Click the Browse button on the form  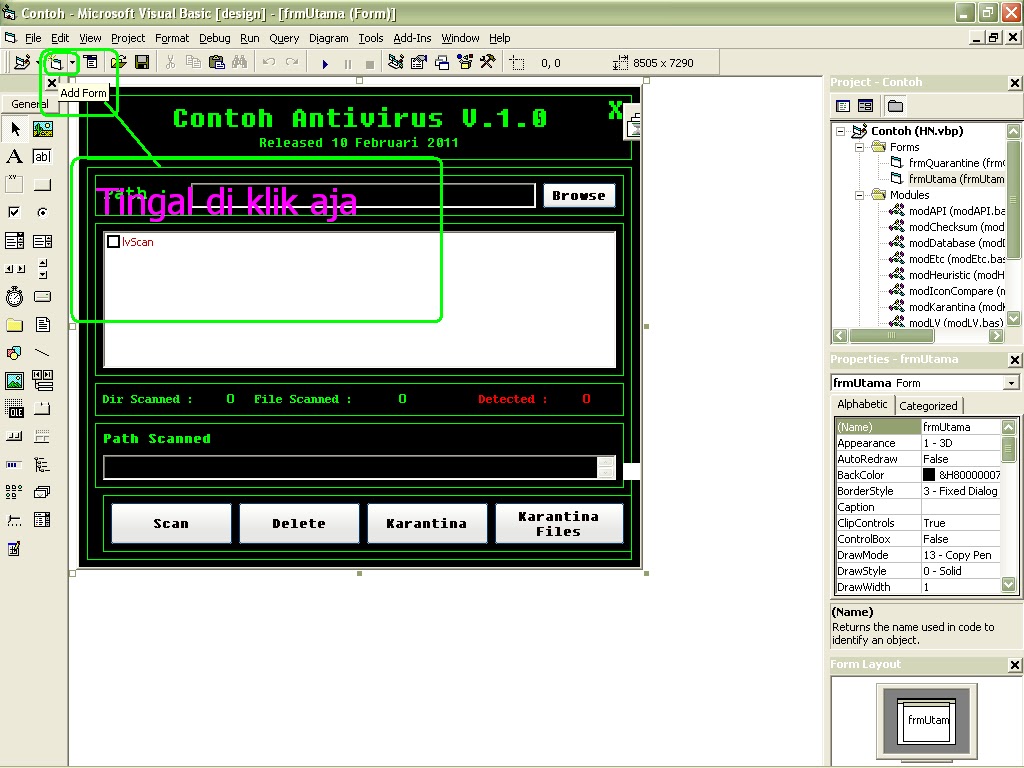(x=579, y=195)
